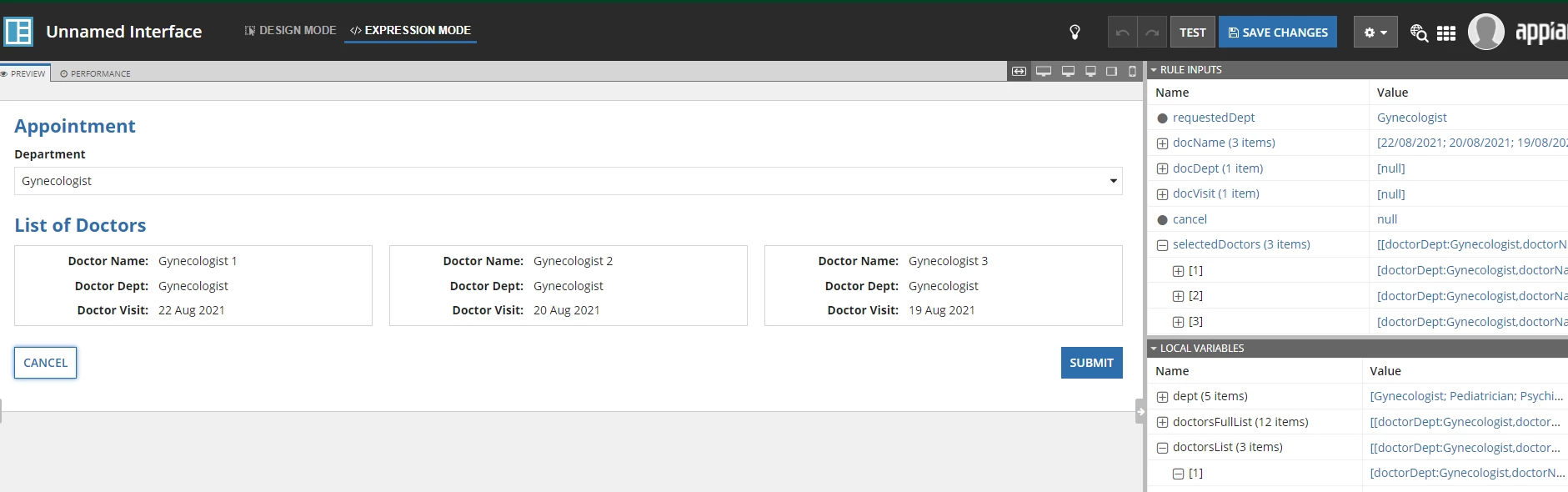Click the 22 Aug 2021 visit date

pyautogui.click(x=191, y=310)
